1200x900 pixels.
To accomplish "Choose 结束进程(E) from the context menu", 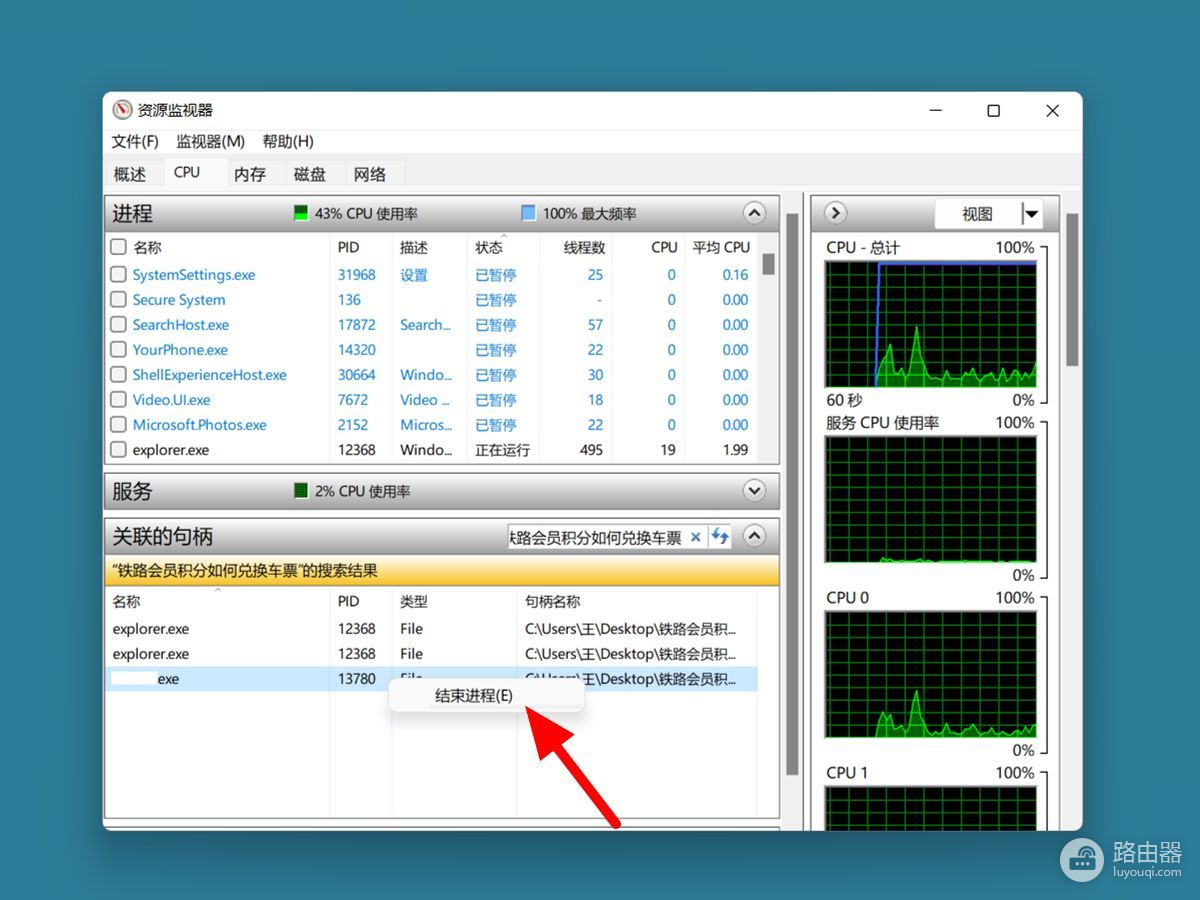I will pos(474,696).
